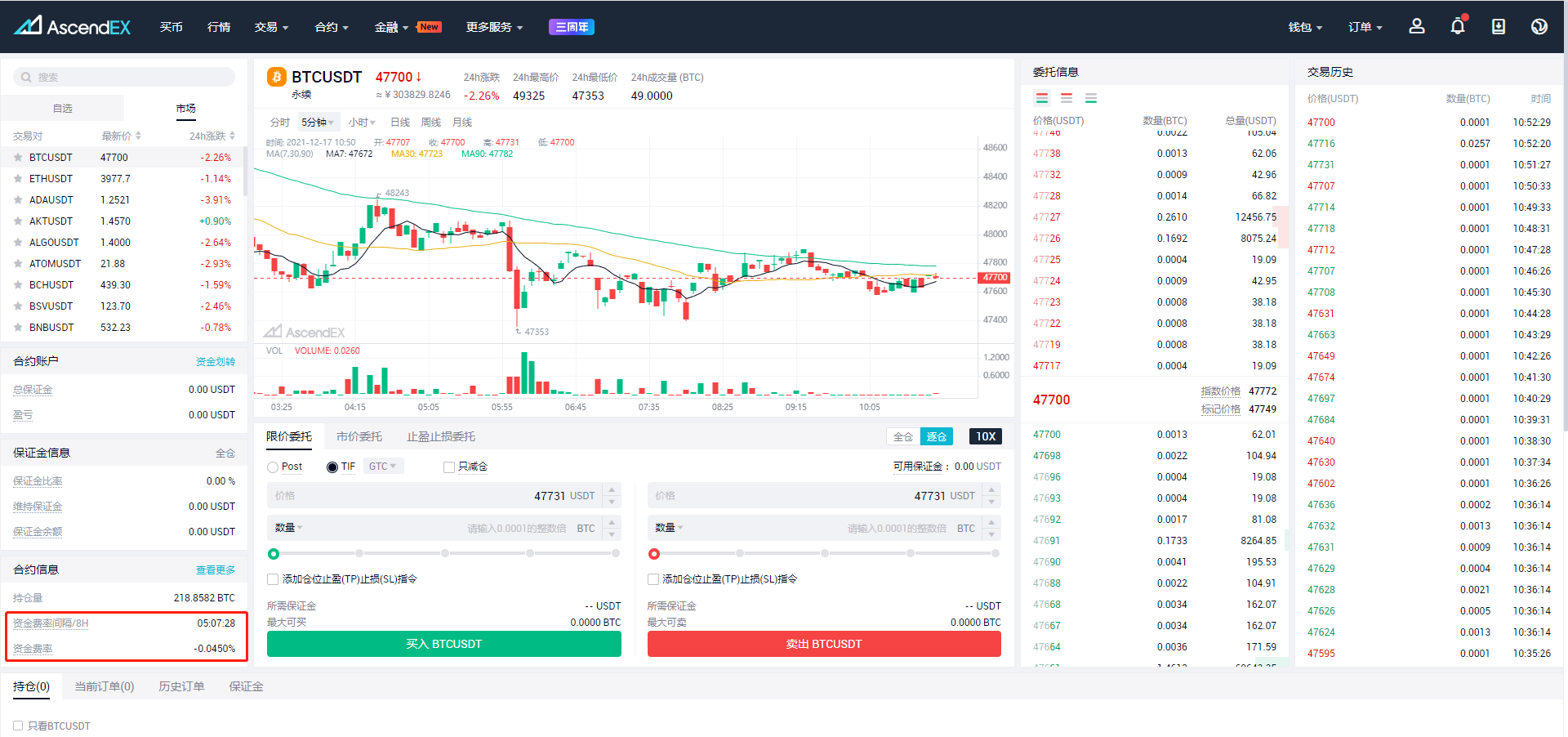Favorite ETHUSDT with its star icon
The image size is (1568, 737).
pos(18,178)
